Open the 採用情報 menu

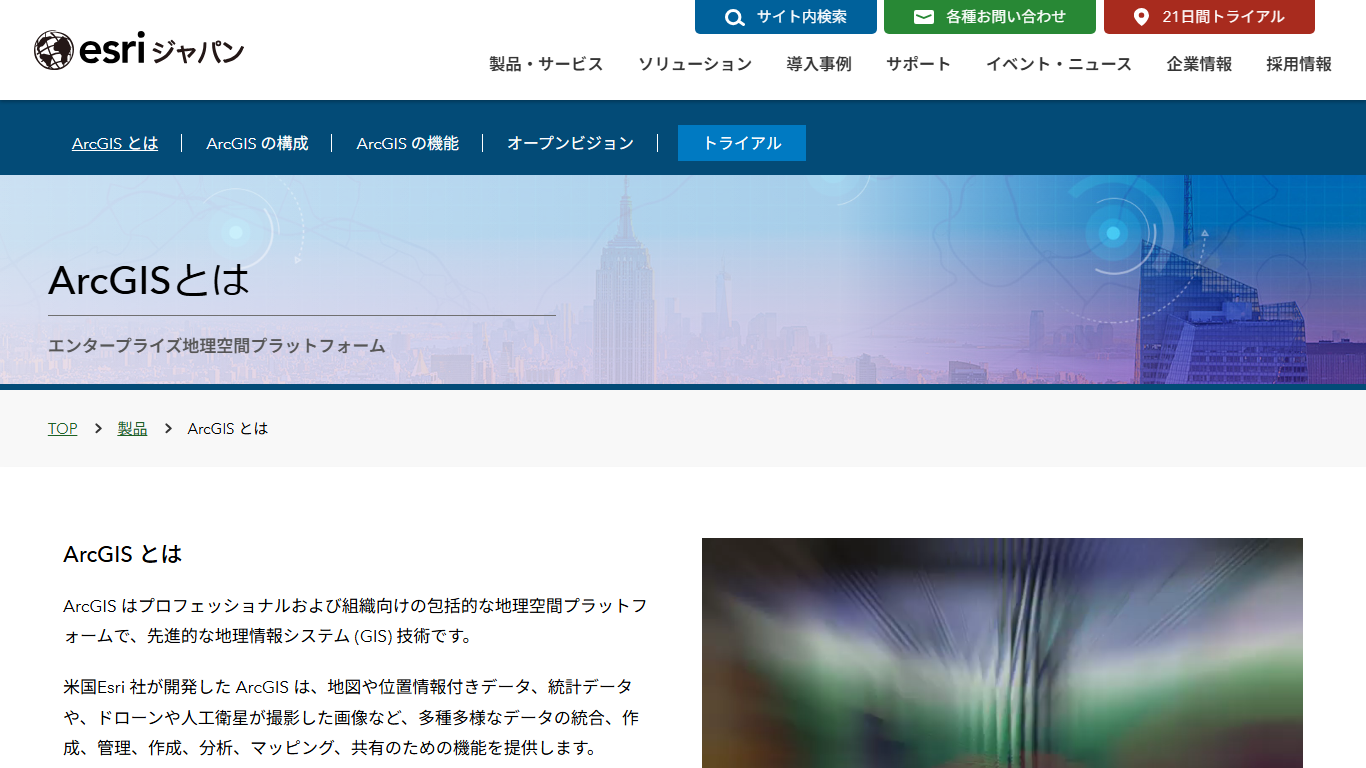coord(1299,64)
